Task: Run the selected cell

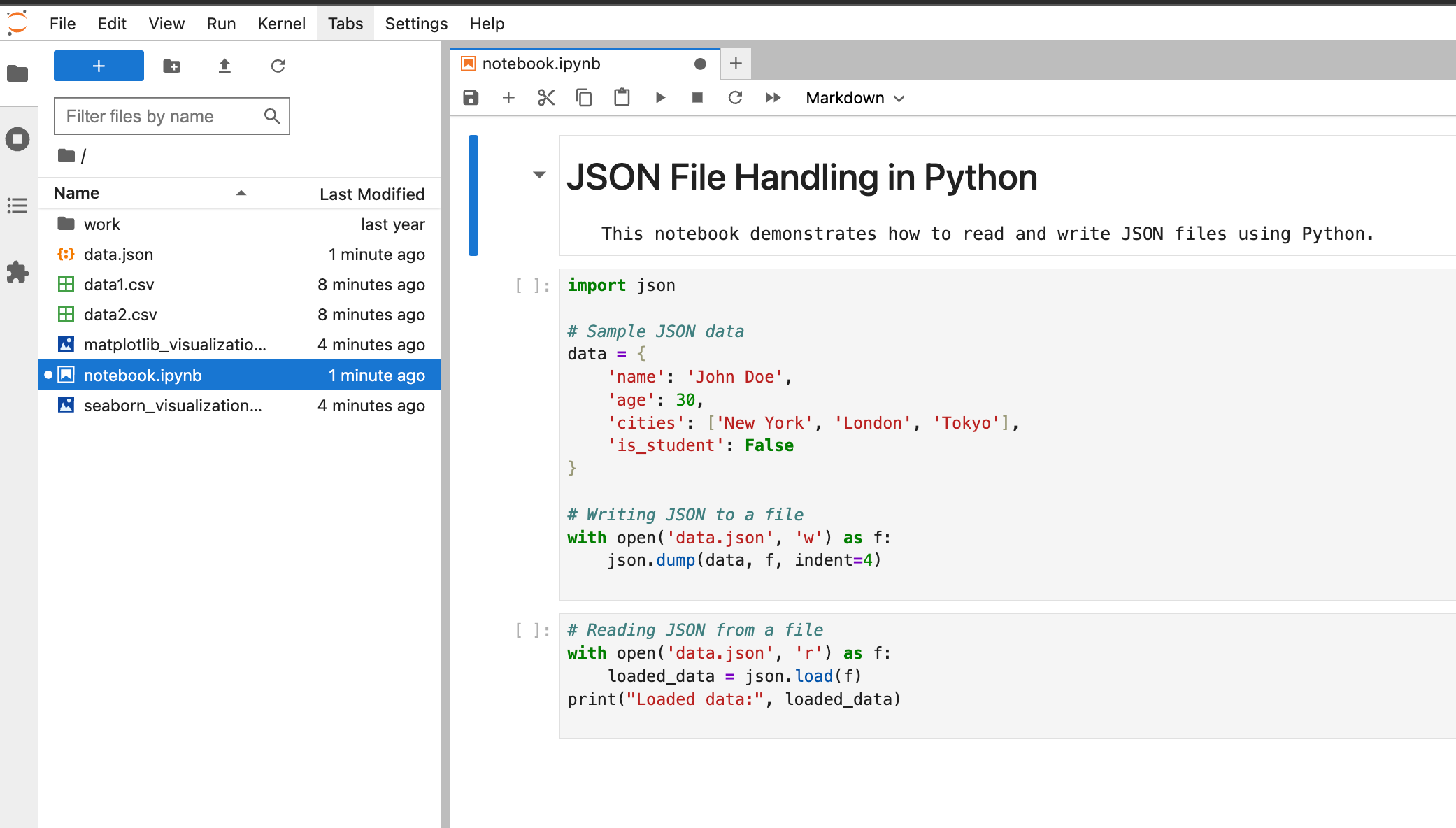Action: click(x=660, y=98)
